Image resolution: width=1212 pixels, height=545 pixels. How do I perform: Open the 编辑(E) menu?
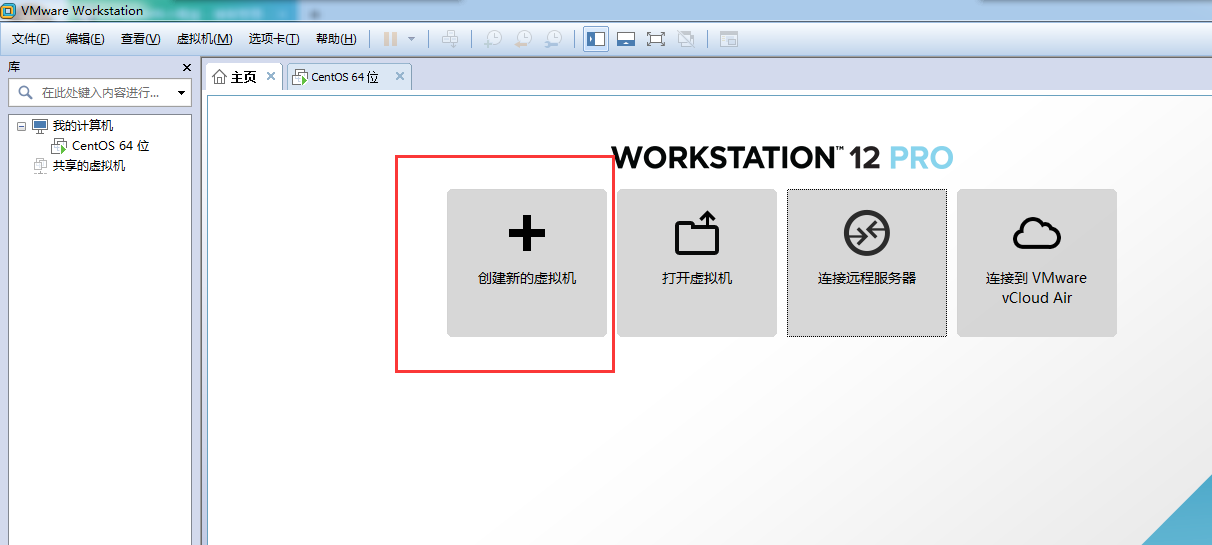pos(85,39)
